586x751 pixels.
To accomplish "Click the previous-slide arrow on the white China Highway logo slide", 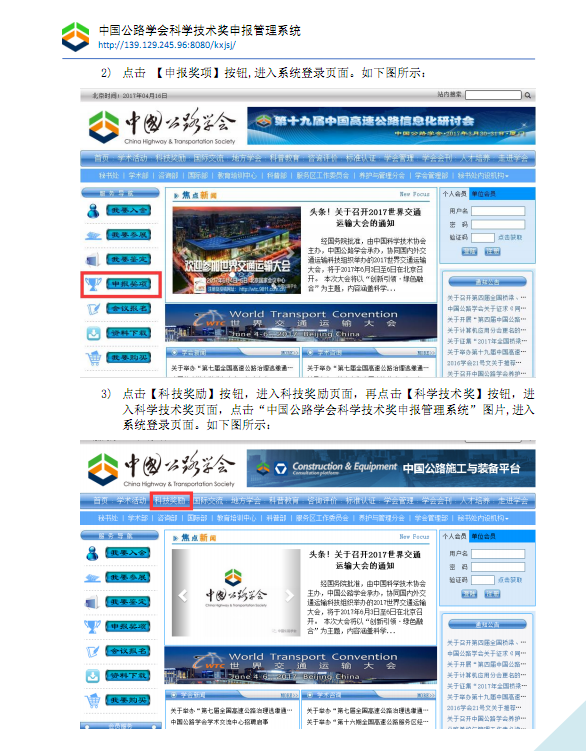I will coord(183,595).
